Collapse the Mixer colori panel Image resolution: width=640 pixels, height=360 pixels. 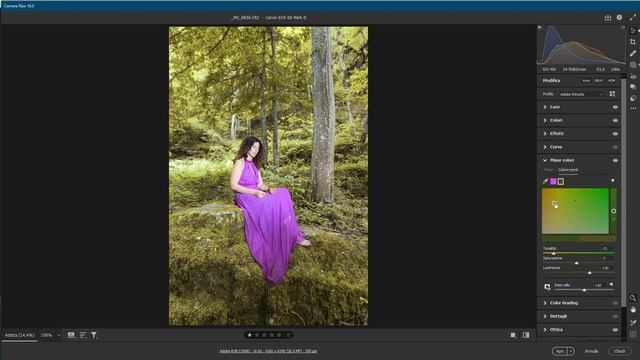point(545,160)
